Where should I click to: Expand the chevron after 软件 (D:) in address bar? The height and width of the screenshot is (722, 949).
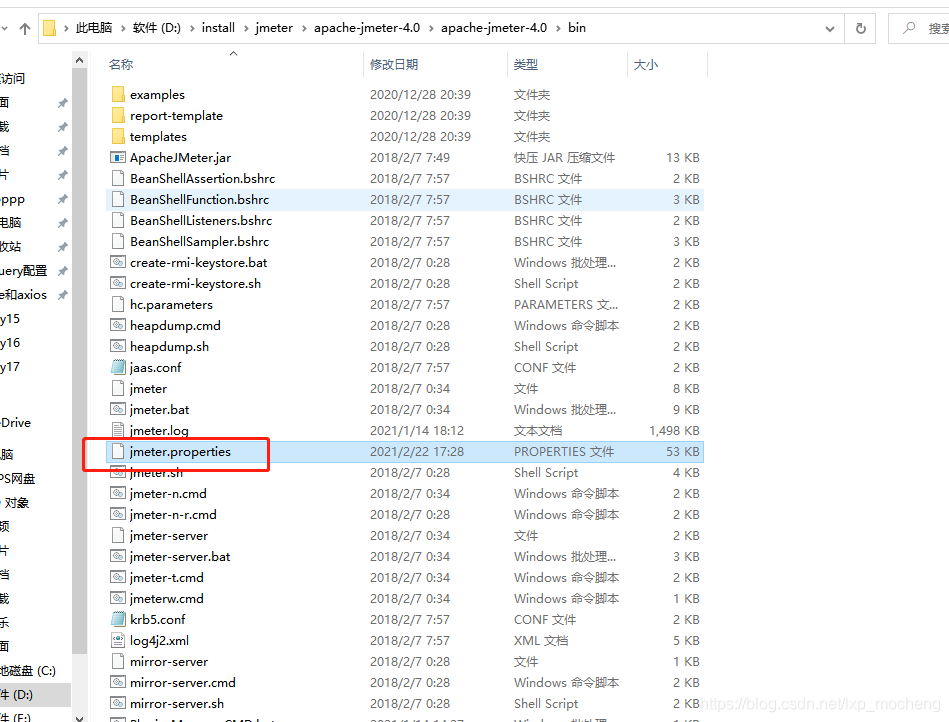pyautogui.click(x=192, y=28)
